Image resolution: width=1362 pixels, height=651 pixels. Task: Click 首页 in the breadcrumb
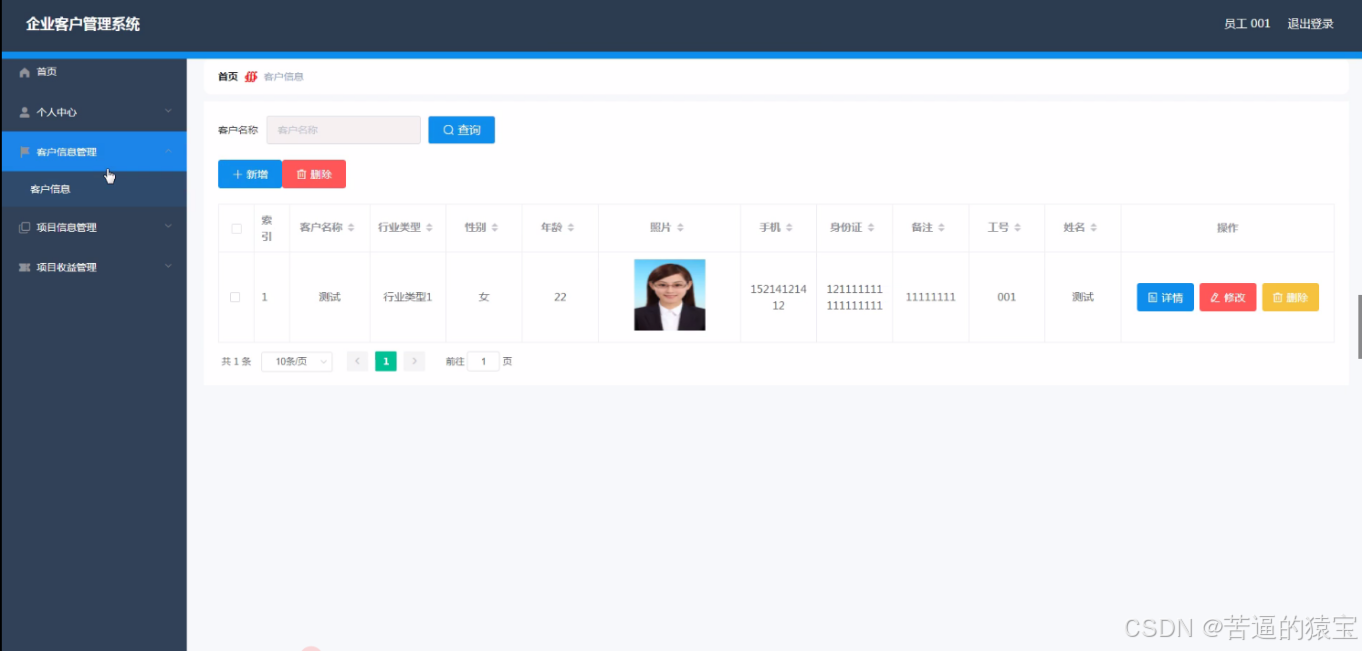tap(228, 77)
